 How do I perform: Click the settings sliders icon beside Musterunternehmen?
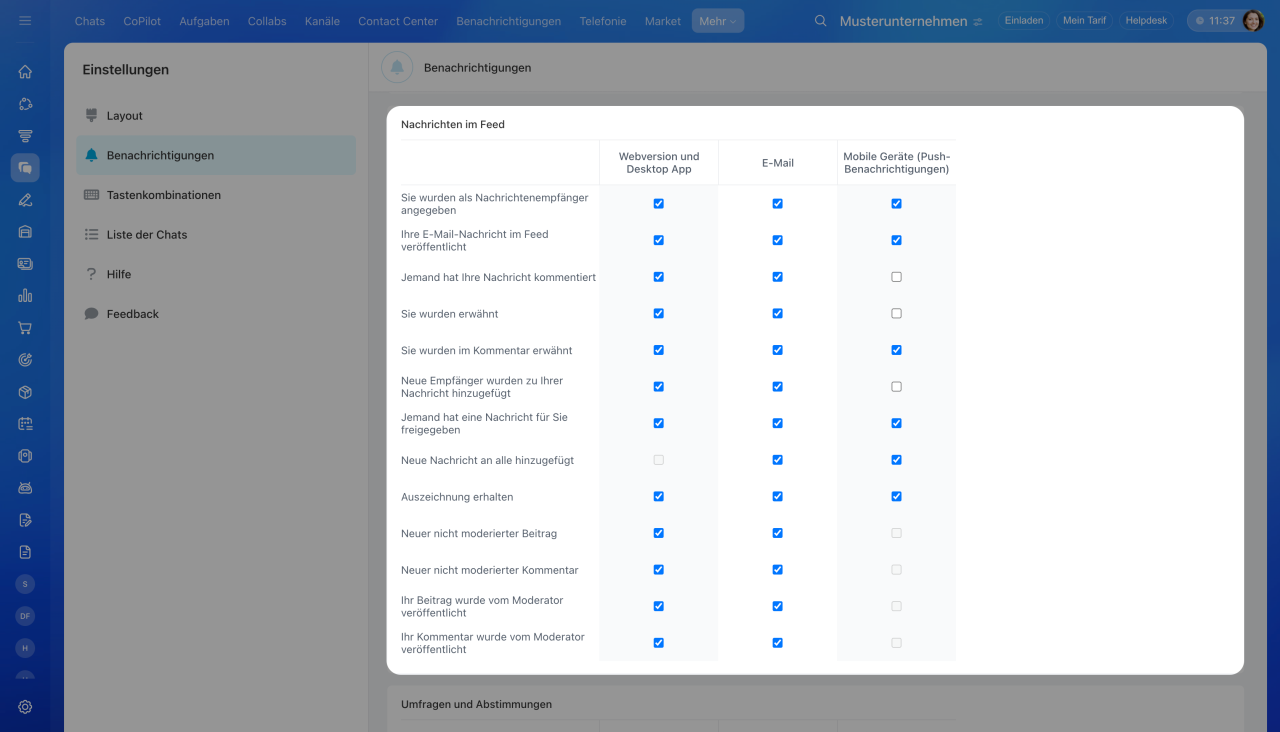point(978,21)
